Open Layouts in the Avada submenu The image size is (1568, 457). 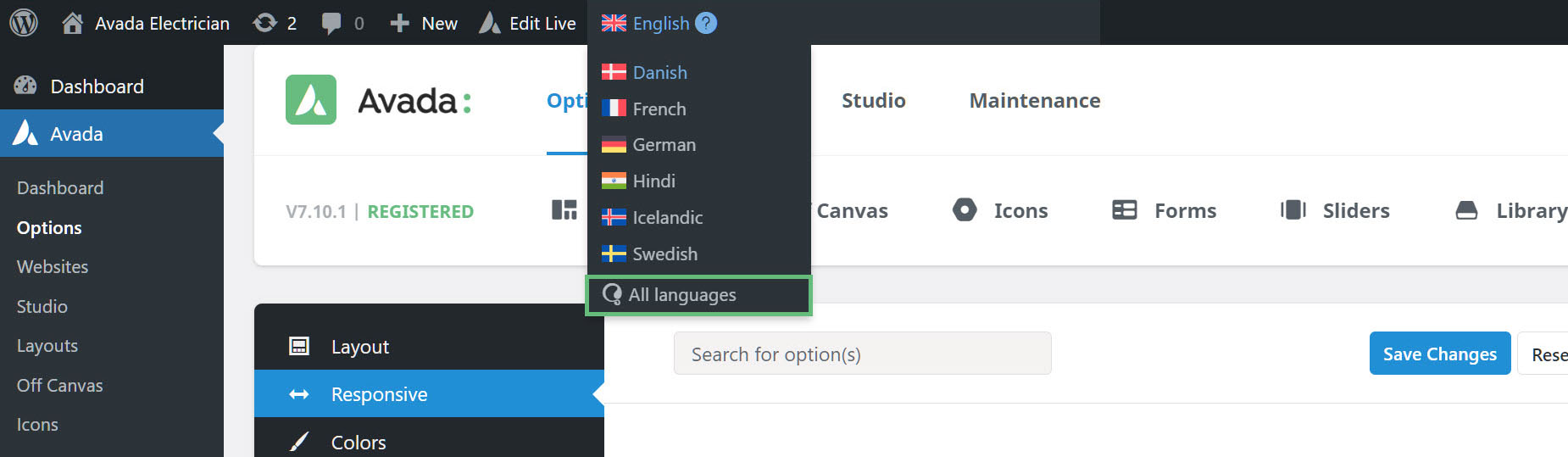coord(47,345)
